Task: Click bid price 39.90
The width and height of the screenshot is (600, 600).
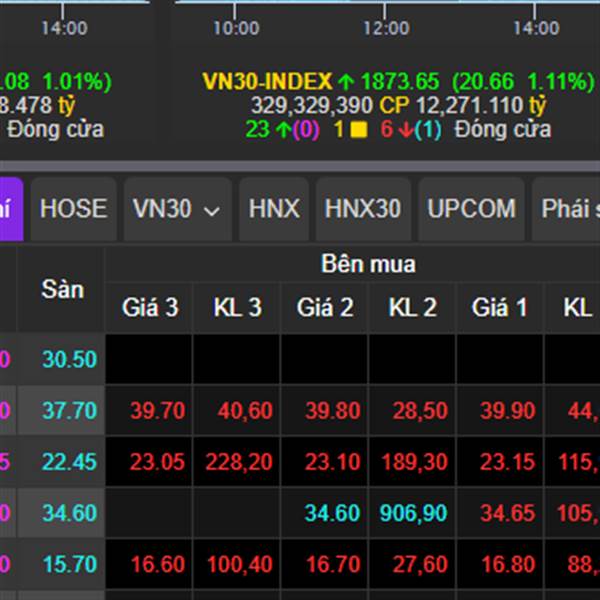Action: tap(508, 411)
